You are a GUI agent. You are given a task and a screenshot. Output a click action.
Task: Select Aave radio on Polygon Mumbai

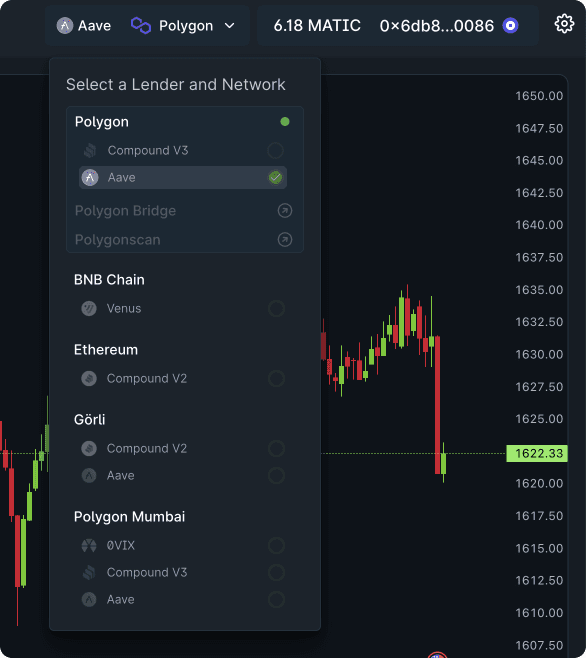[276, 599]
